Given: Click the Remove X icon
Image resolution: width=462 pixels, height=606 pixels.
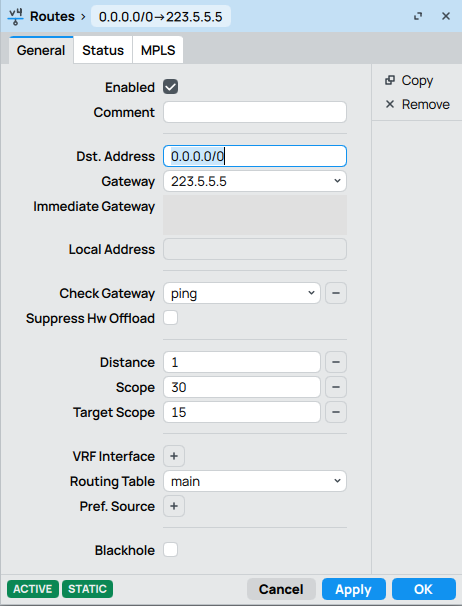Looking at the screenshot, I should [x=390, y=104].
